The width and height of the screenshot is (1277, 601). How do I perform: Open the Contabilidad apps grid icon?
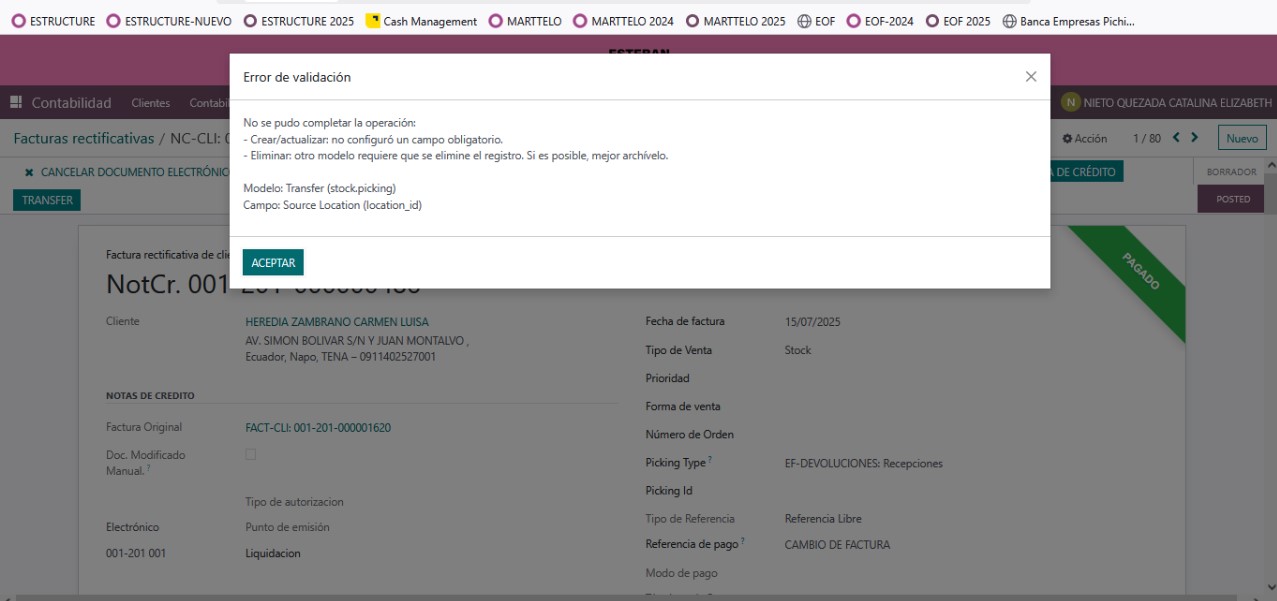coord(16,103)
